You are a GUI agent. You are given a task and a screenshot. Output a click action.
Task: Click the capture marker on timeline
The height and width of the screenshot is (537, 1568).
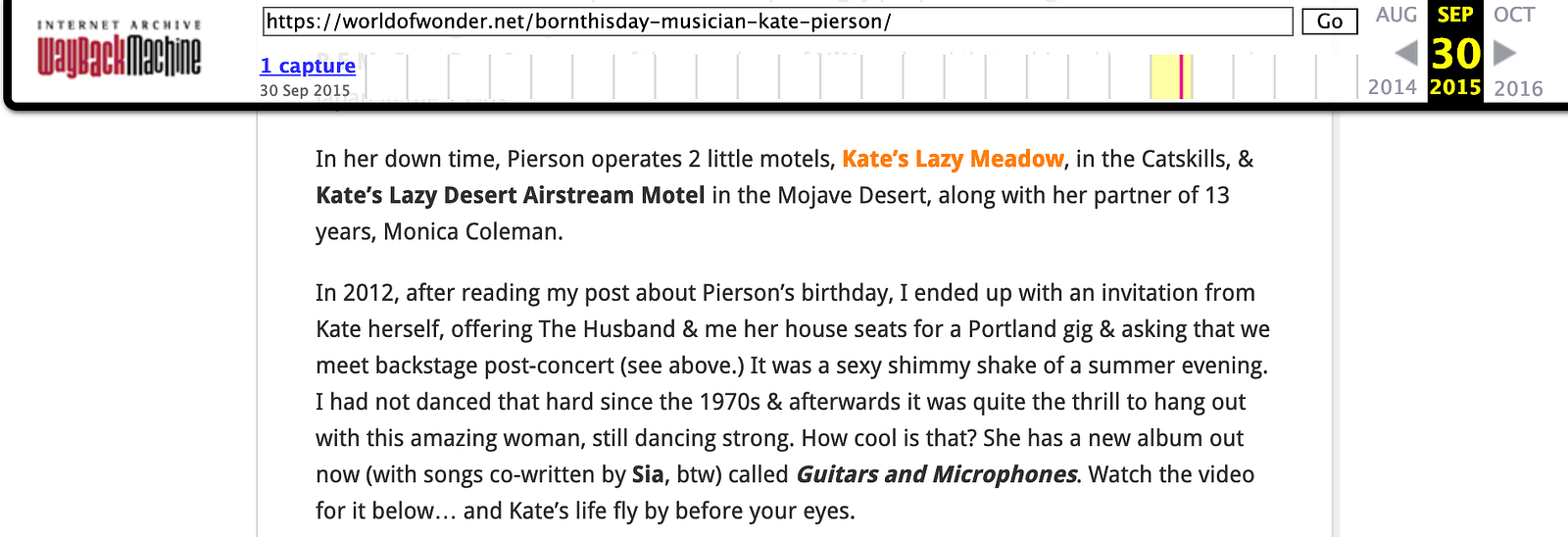[1181, 76]
